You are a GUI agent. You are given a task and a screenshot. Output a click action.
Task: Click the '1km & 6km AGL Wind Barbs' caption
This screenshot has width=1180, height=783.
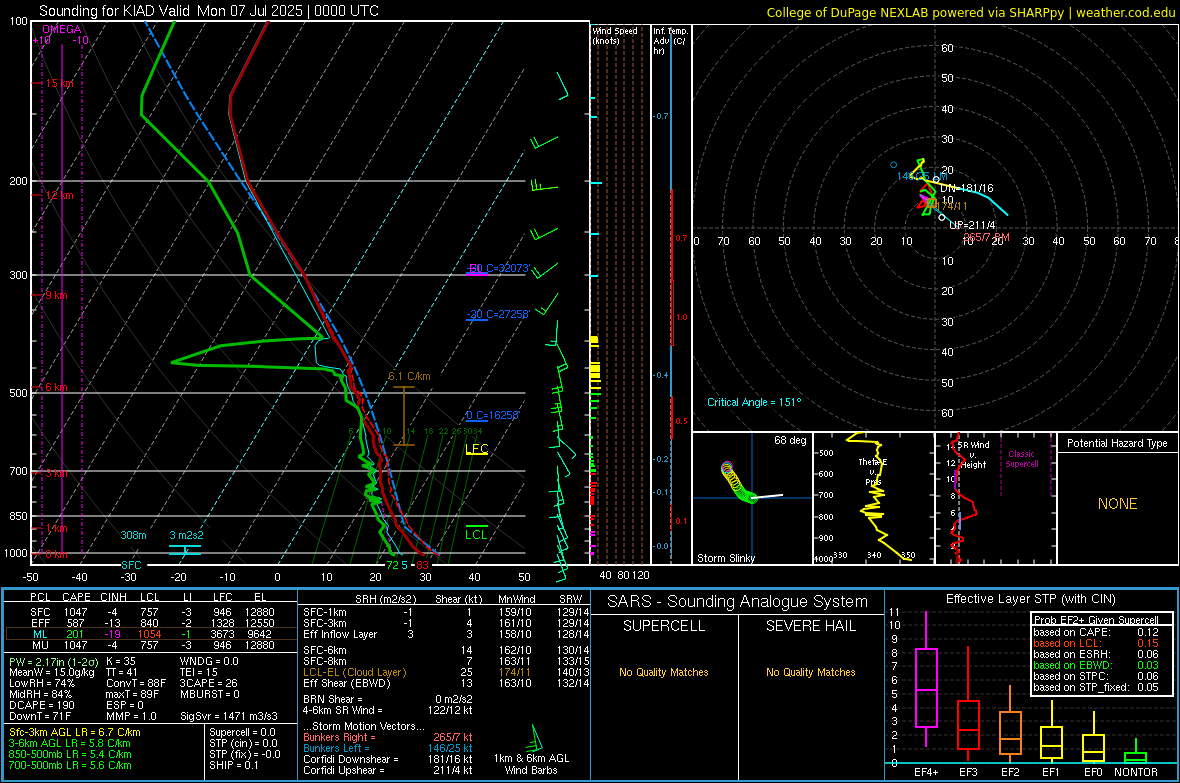click(531, 765)
